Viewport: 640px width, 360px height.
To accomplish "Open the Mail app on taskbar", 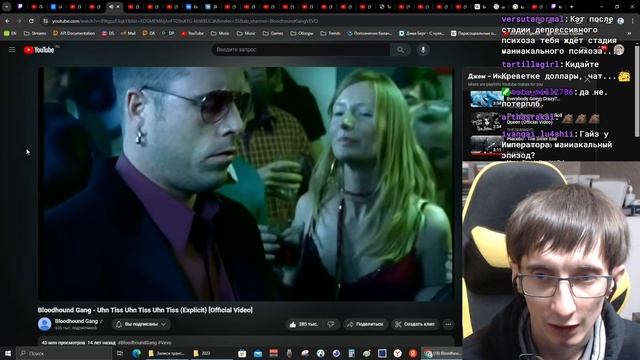I will pyautogui.click(x=258, y=353).
